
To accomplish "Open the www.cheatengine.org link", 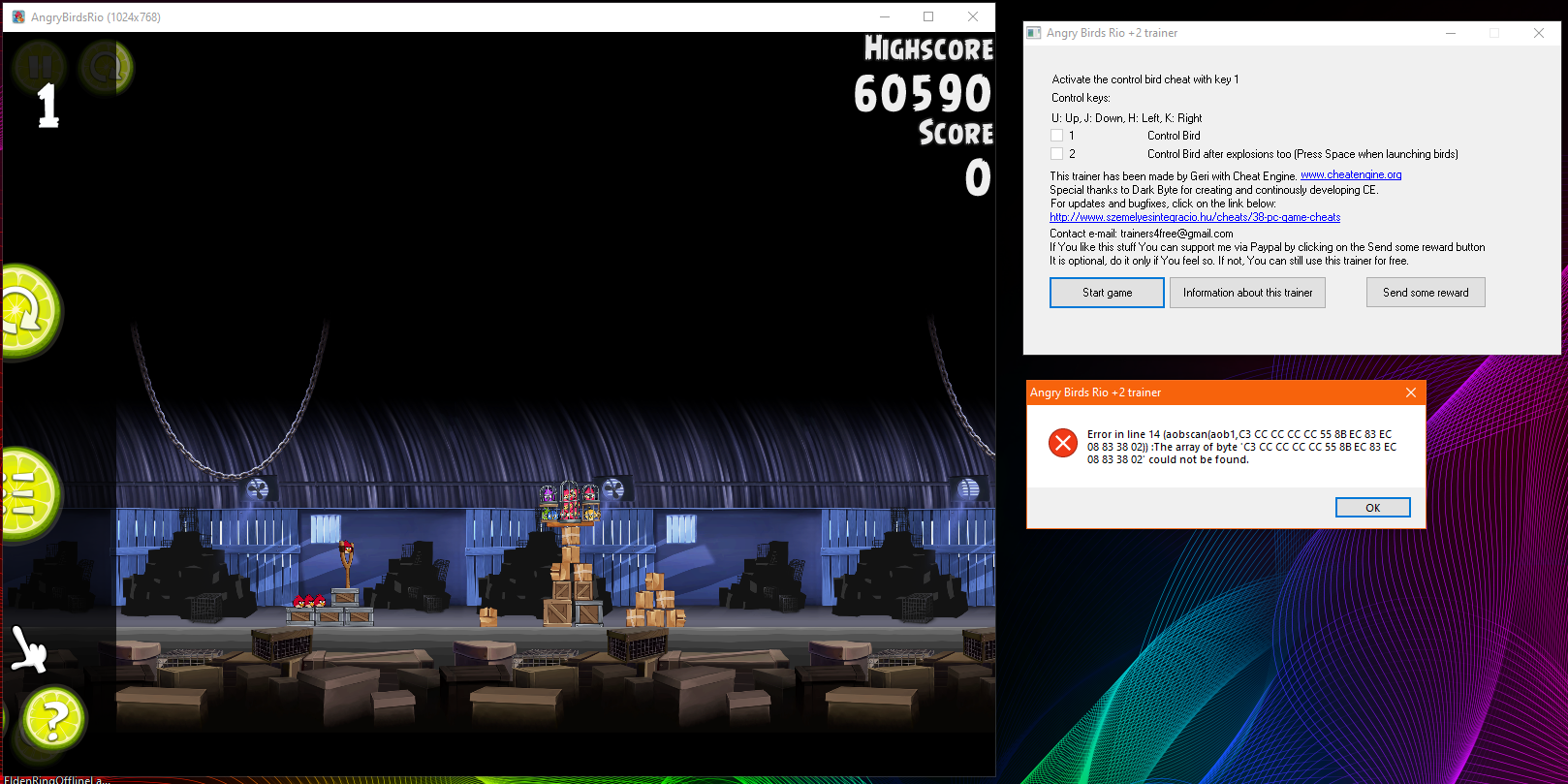I will tap(1351, 175).
